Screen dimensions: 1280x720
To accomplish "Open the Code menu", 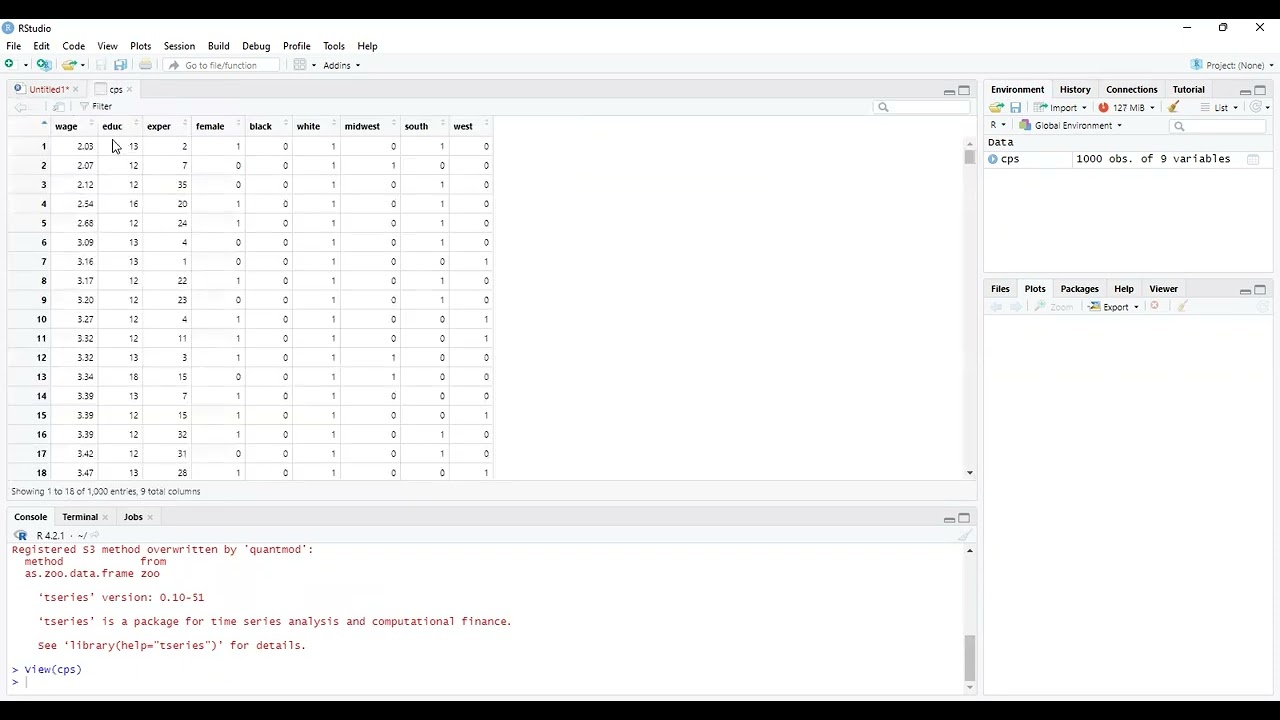I will pos(74,46).
